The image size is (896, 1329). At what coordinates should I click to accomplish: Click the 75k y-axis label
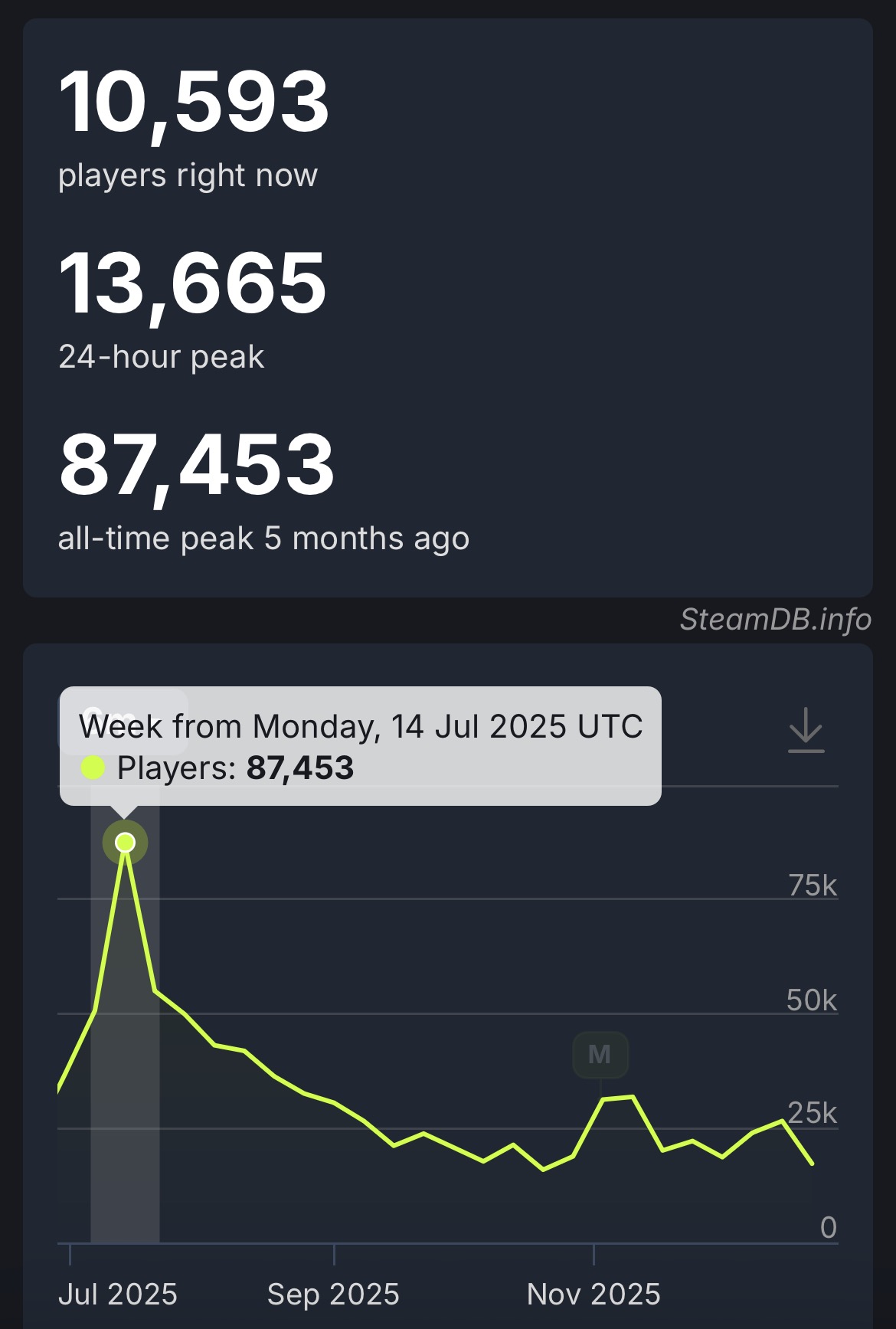pyautogui.click(x=813, y=885)
